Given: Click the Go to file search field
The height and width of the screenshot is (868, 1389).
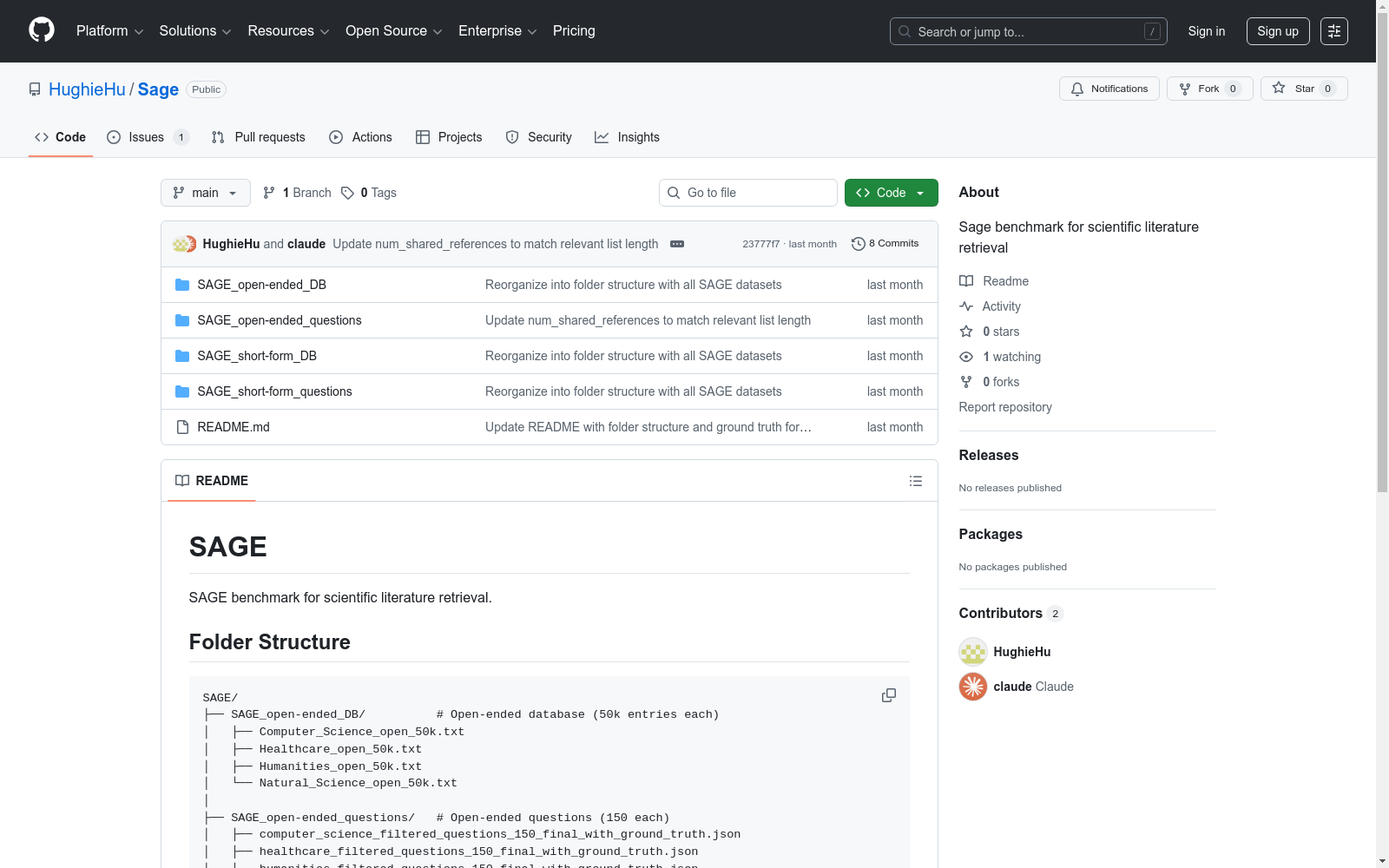Looking at the screenshot, I should pyautogui.click(x=748, y=193).
